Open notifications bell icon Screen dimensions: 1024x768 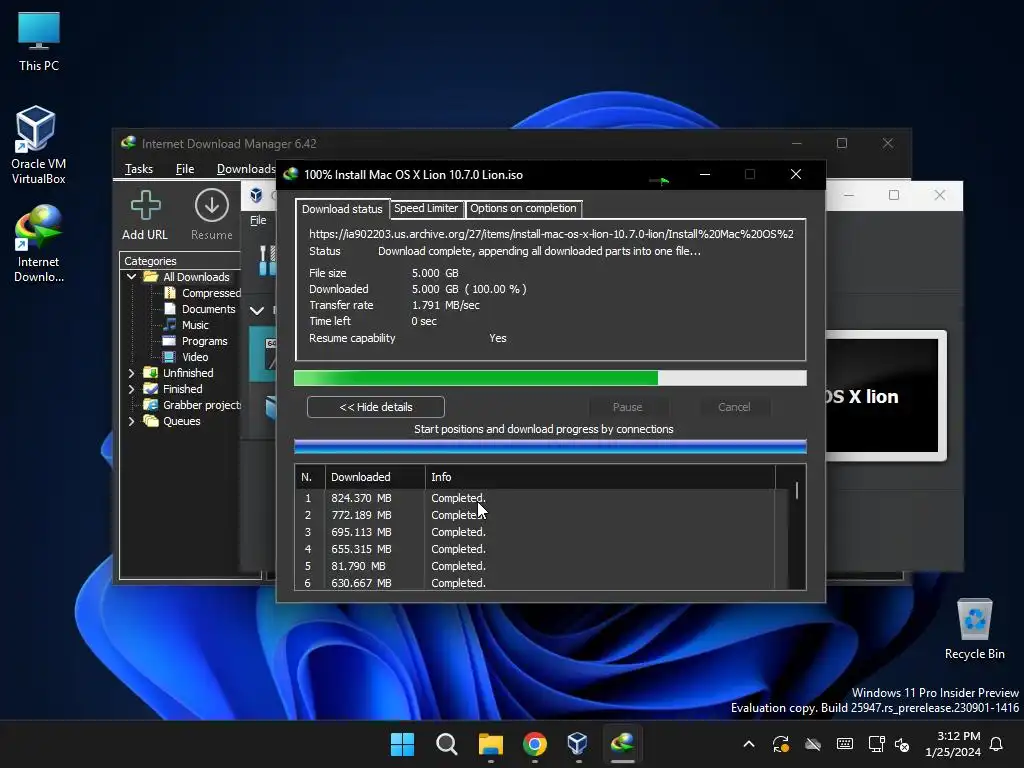click(x=997, y=744)
